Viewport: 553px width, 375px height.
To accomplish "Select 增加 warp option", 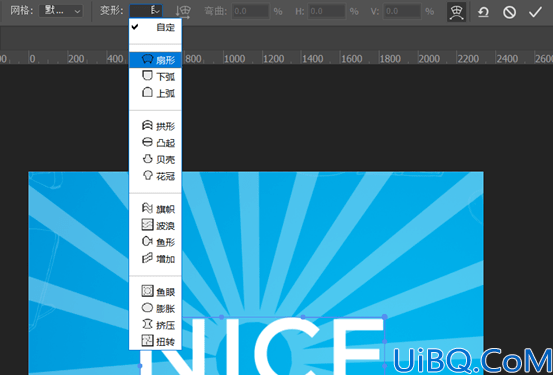I will pyautogui.click(x=156, y=259).
